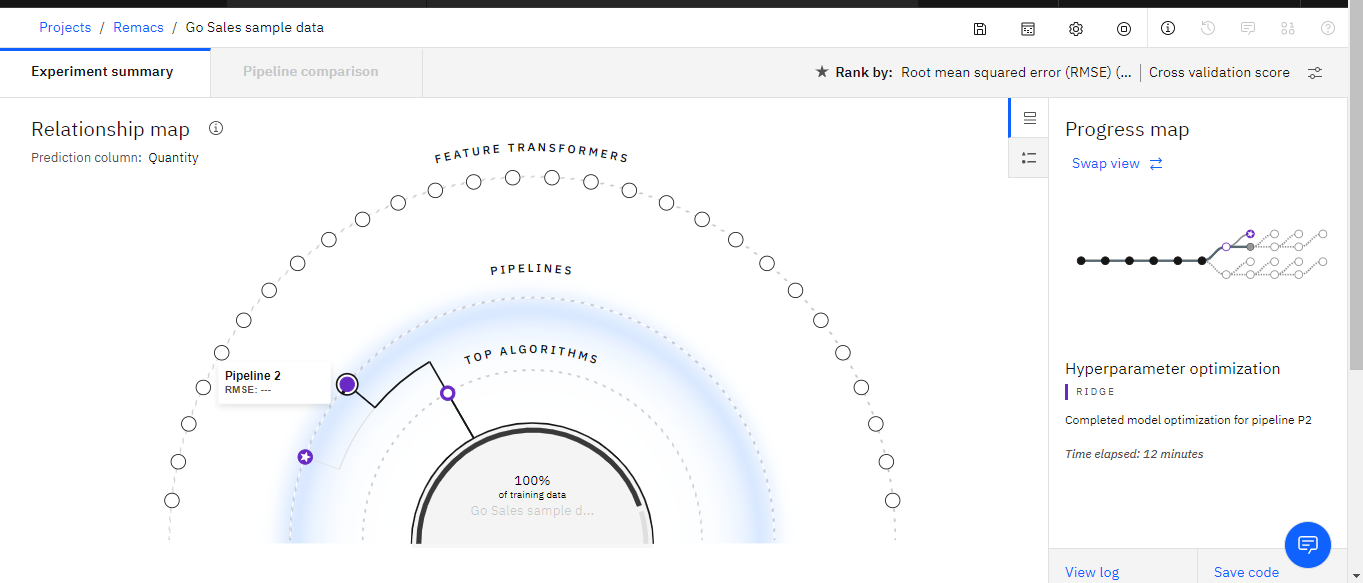The image size is (1363, 583).
Task: Click the Cross validation score option
Action: [1219, 72]
